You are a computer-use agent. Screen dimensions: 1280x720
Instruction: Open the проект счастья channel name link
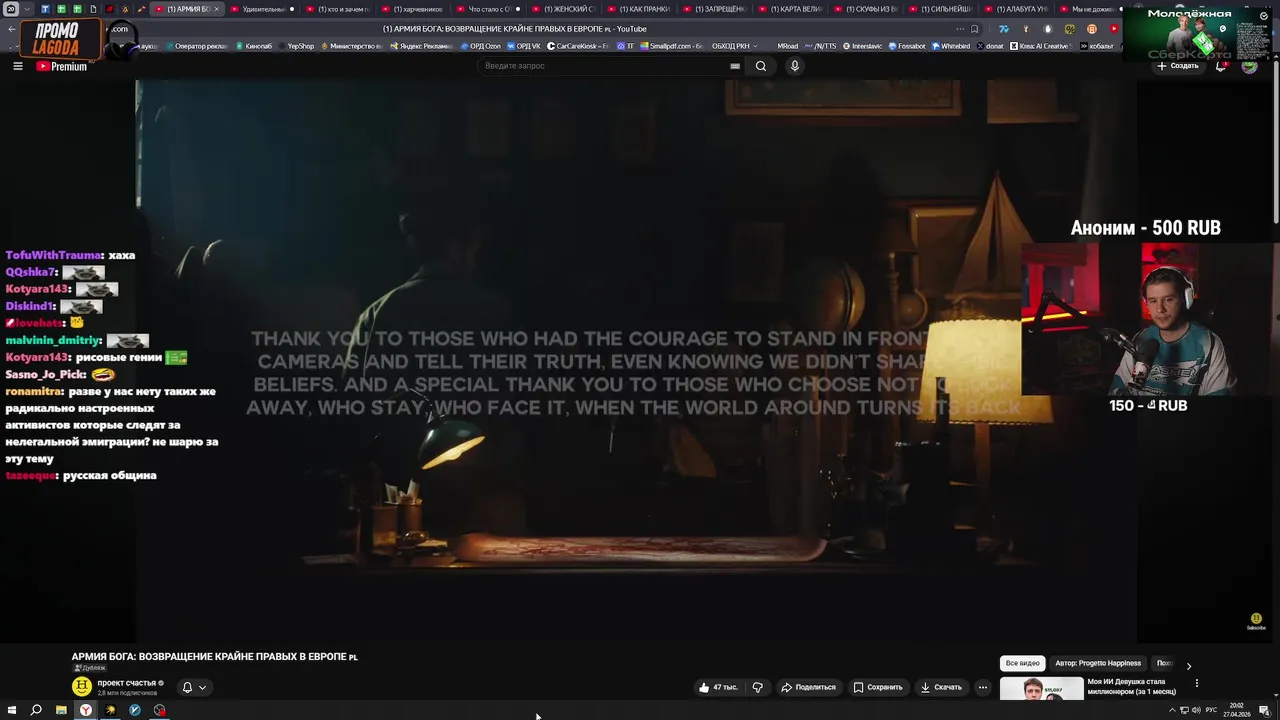point(126,683)
